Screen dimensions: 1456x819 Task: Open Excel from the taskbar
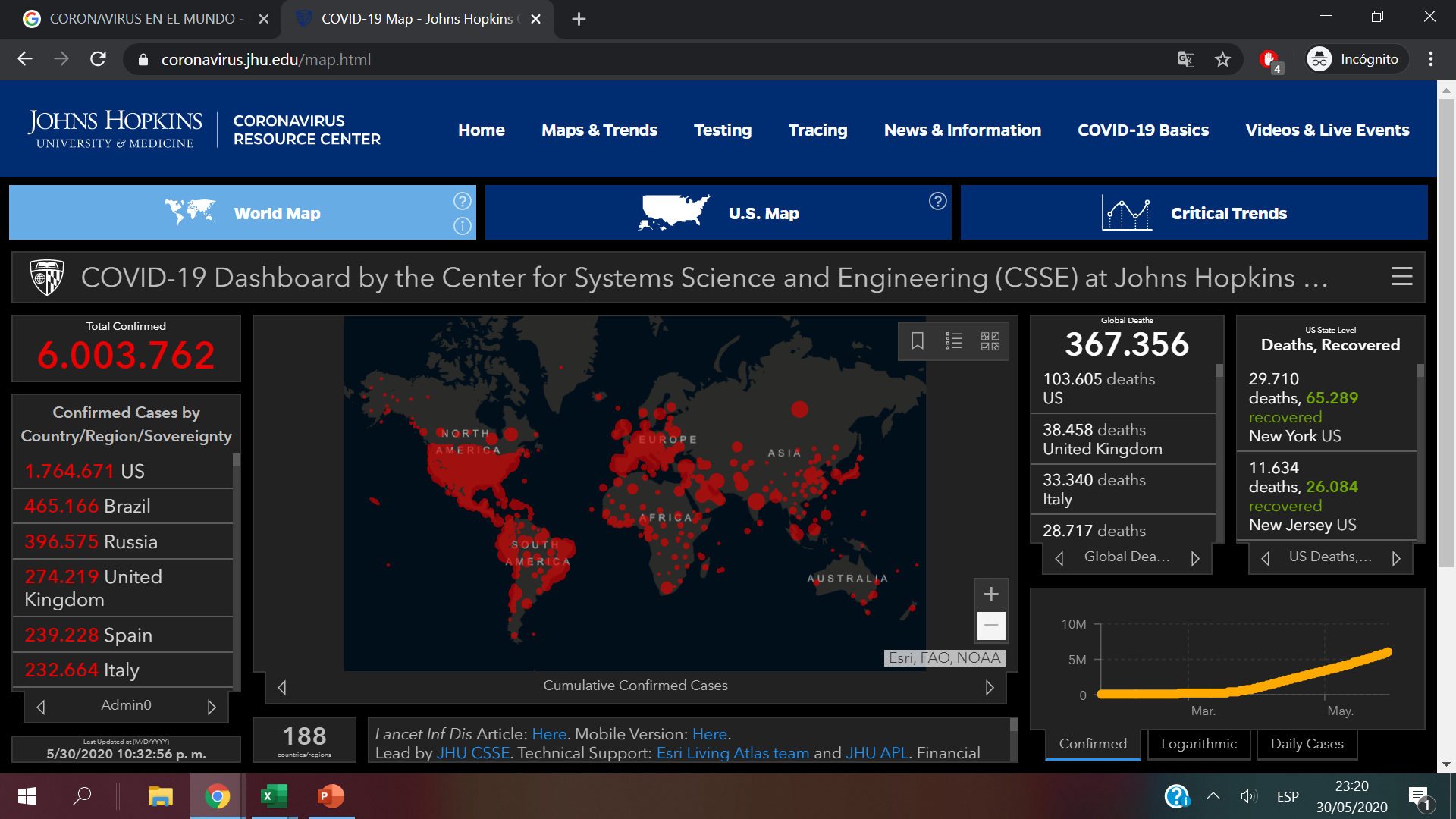[273, 796]
